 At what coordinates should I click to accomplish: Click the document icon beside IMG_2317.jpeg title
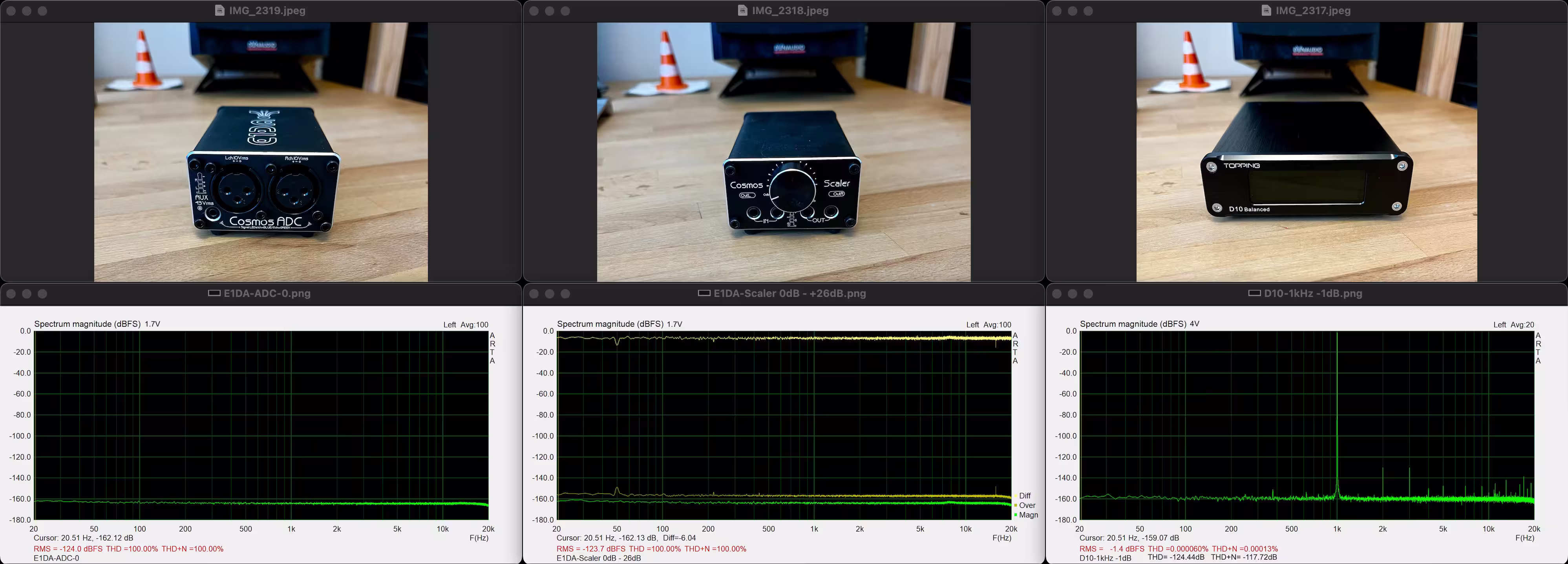(1266, 10)
